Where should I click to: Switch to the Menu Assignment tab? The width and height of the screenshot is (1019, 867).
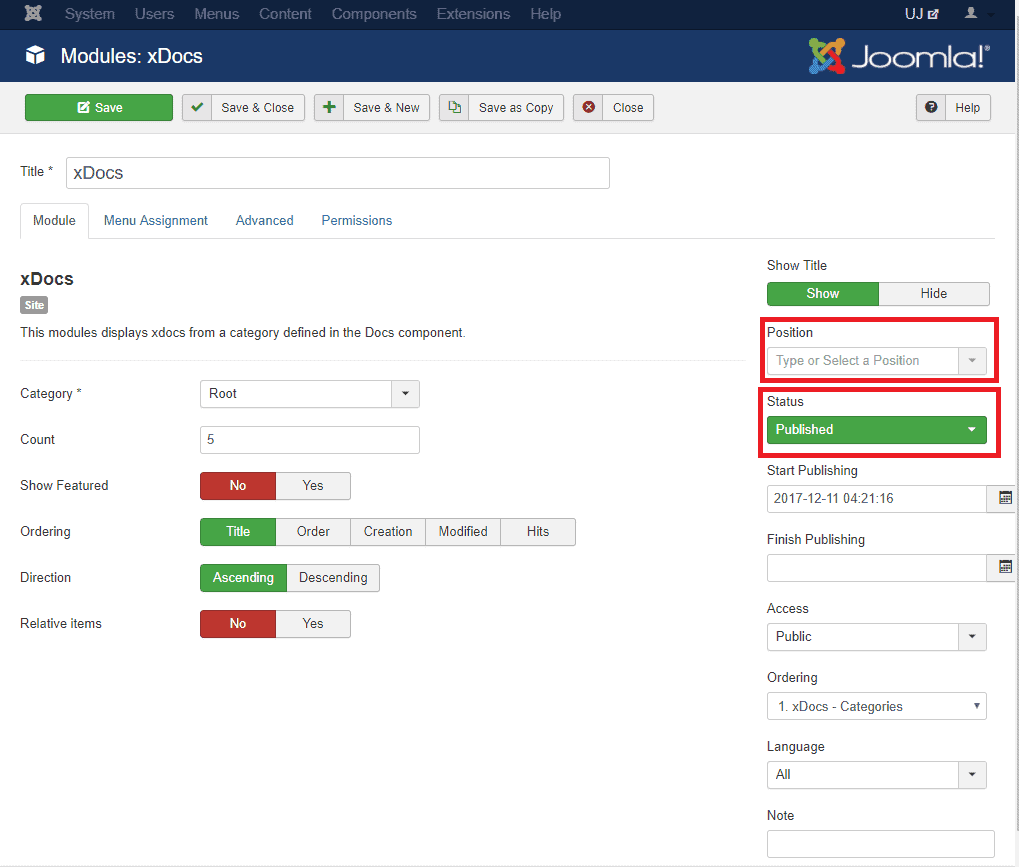[x=156, y=221]
